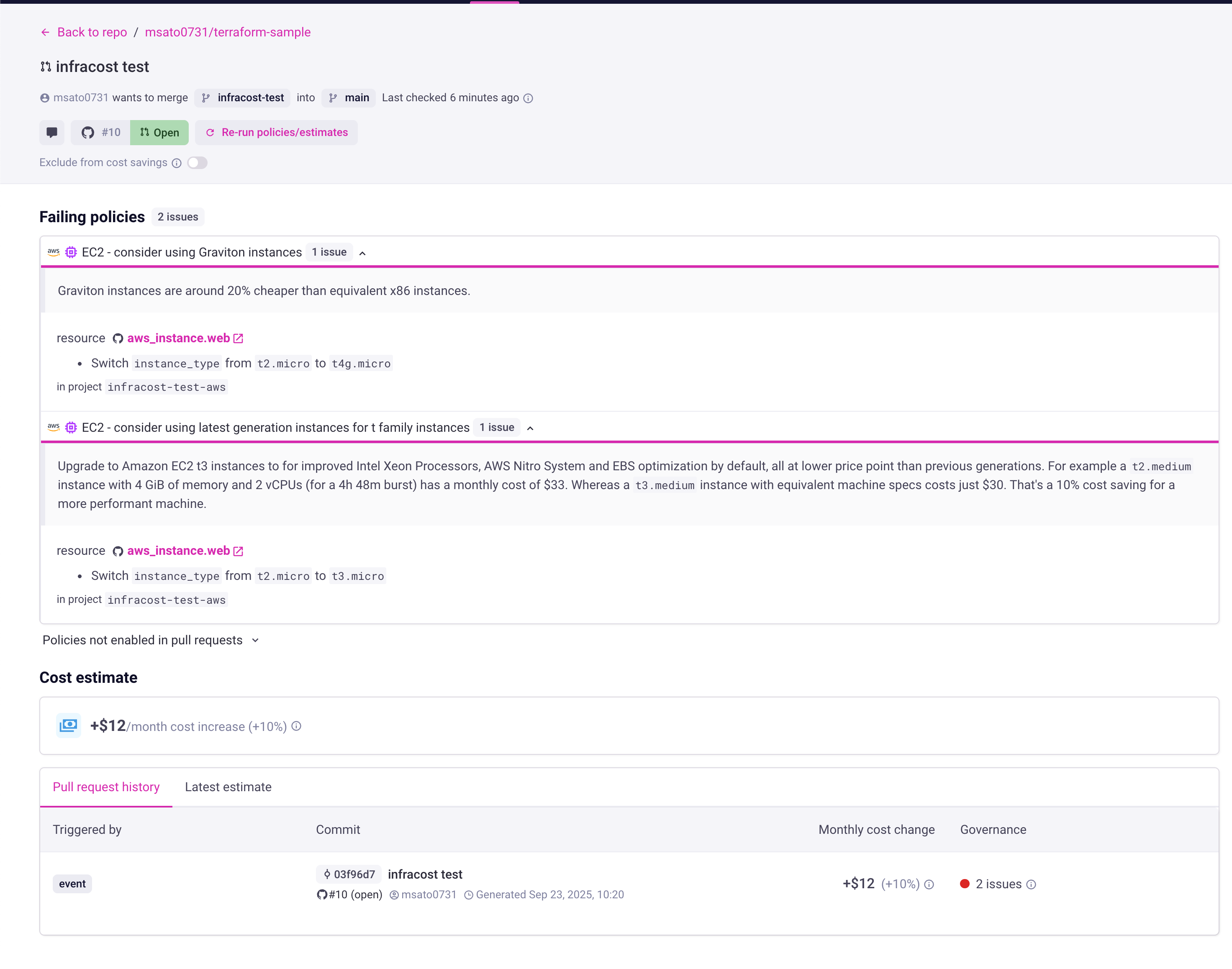The height and width of the screenshot is (969, 1232).
Task: Open the comment speech-bubble icon button
Action: click(x=51, y=133)
